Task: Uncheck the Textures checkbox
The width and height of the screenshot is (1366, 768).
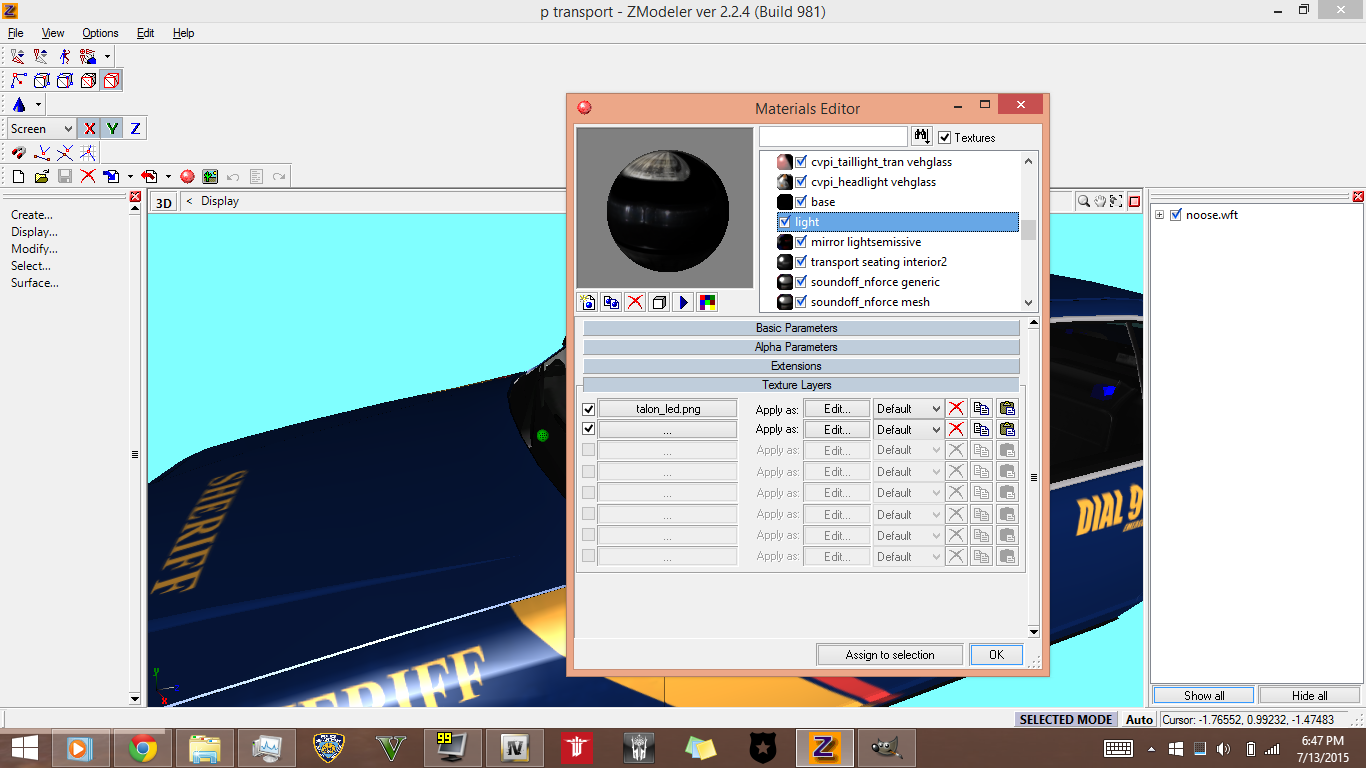Action: [945, 138]
